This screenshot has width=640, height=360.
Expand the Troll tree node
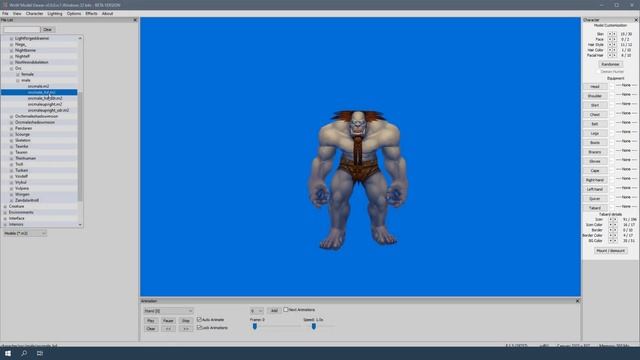coord(11,164)
